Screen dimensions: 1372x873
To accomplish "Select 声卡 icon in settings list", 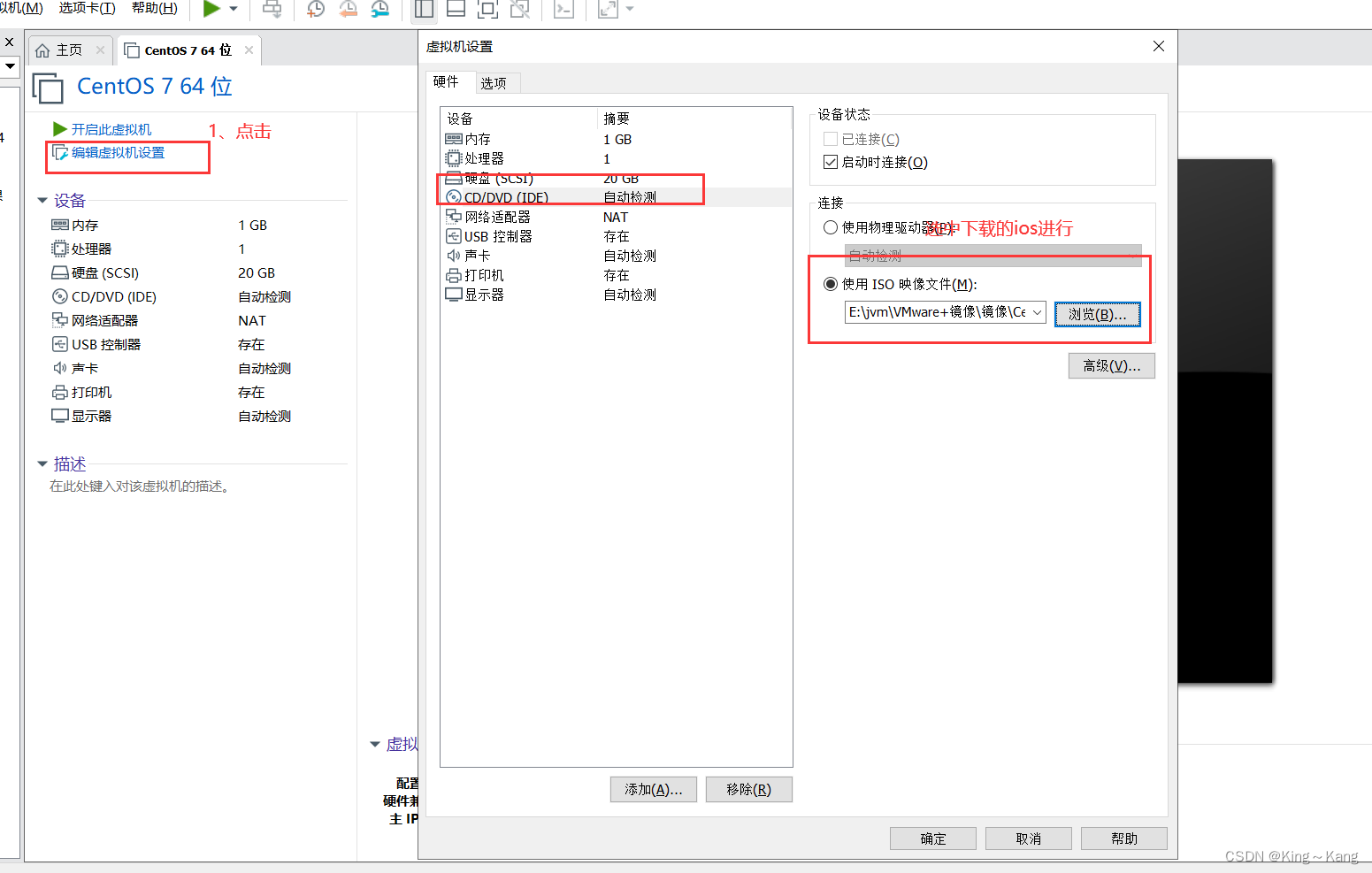I will pyautogui.click(x=454, y=257).
